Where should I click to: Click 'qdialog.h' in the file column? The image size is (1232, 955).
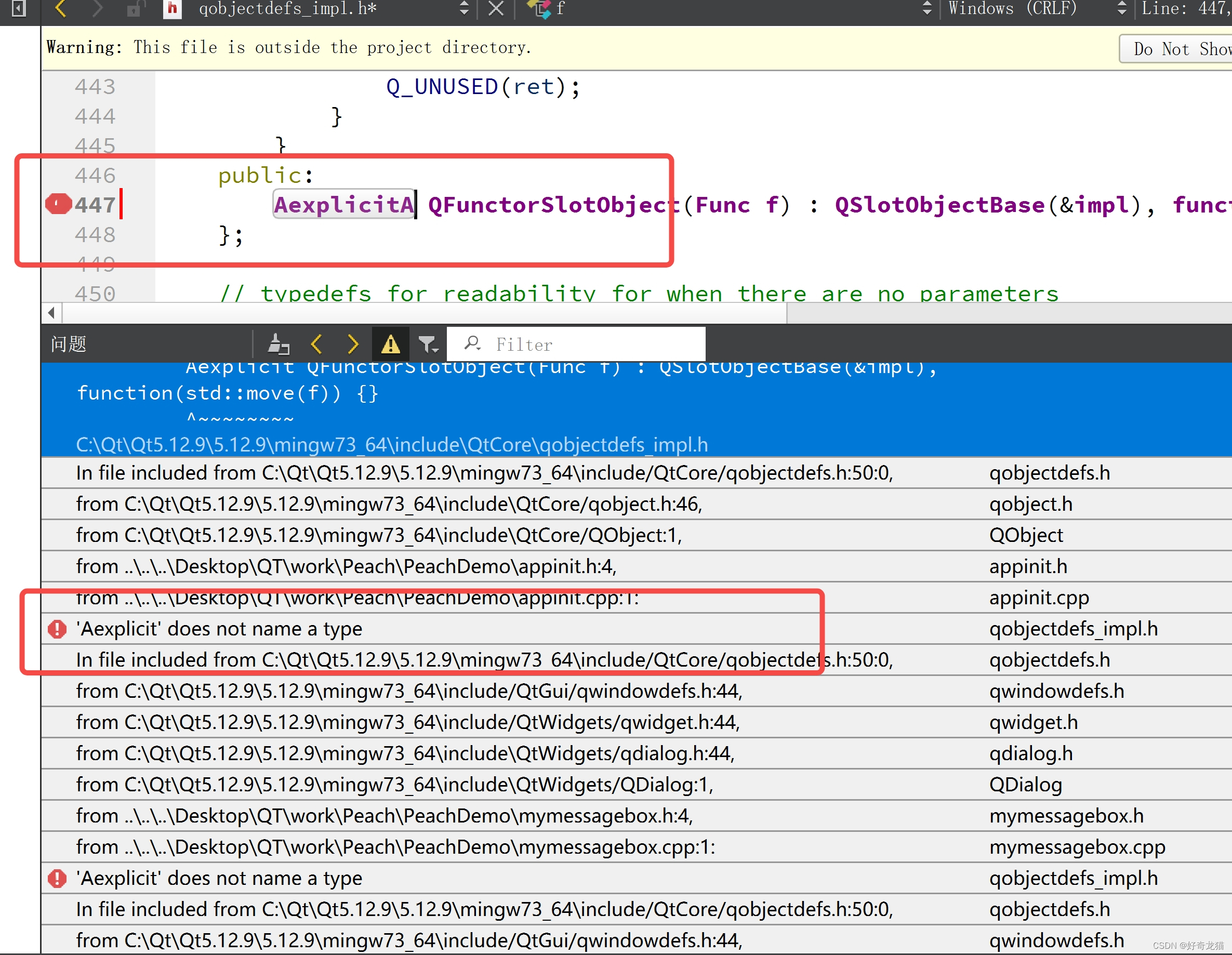pos(1031,754)
